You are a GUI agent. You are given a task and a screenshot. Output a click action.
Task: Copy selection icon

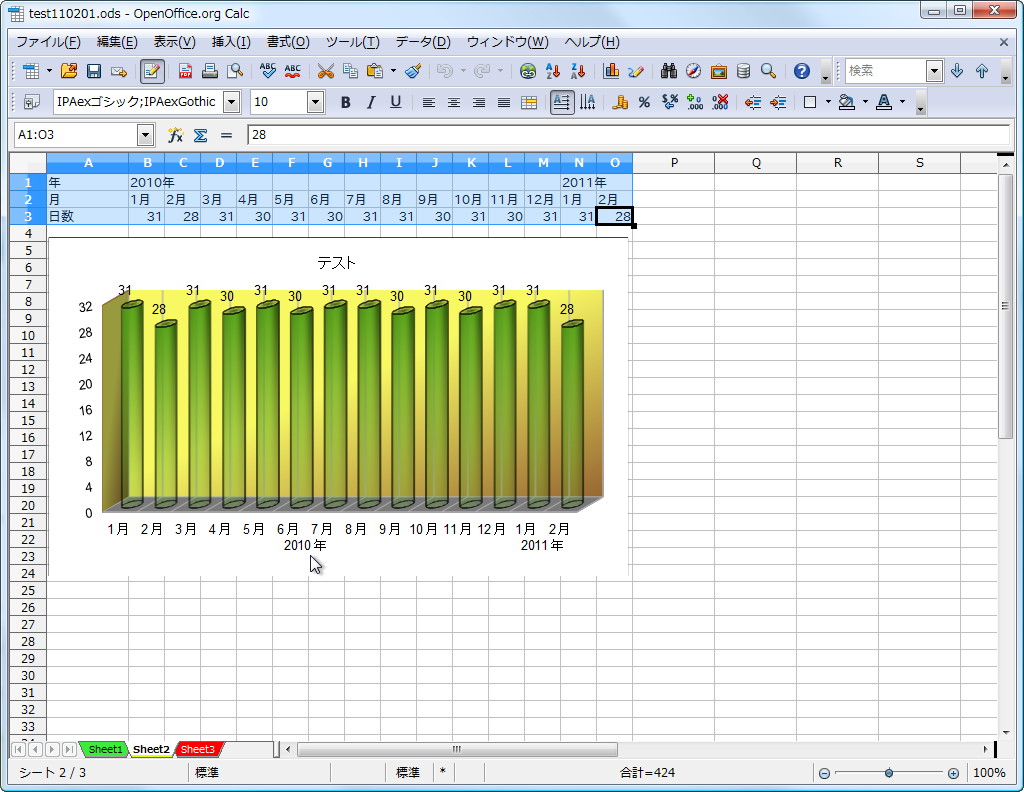(351, 71)
